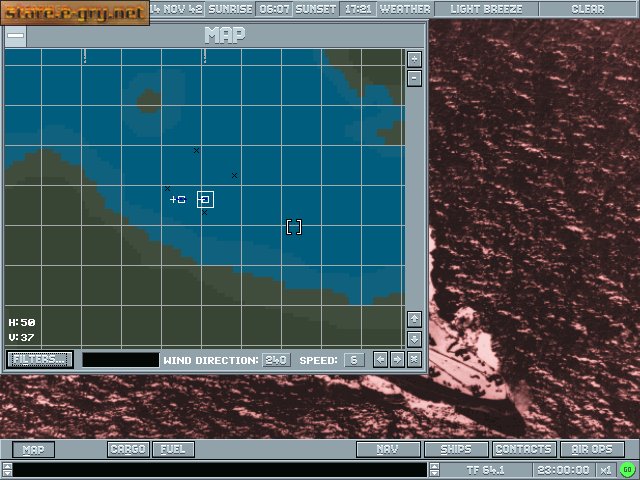
Task: Click the CLEAR weather field
Action: [x=588, y=9]
